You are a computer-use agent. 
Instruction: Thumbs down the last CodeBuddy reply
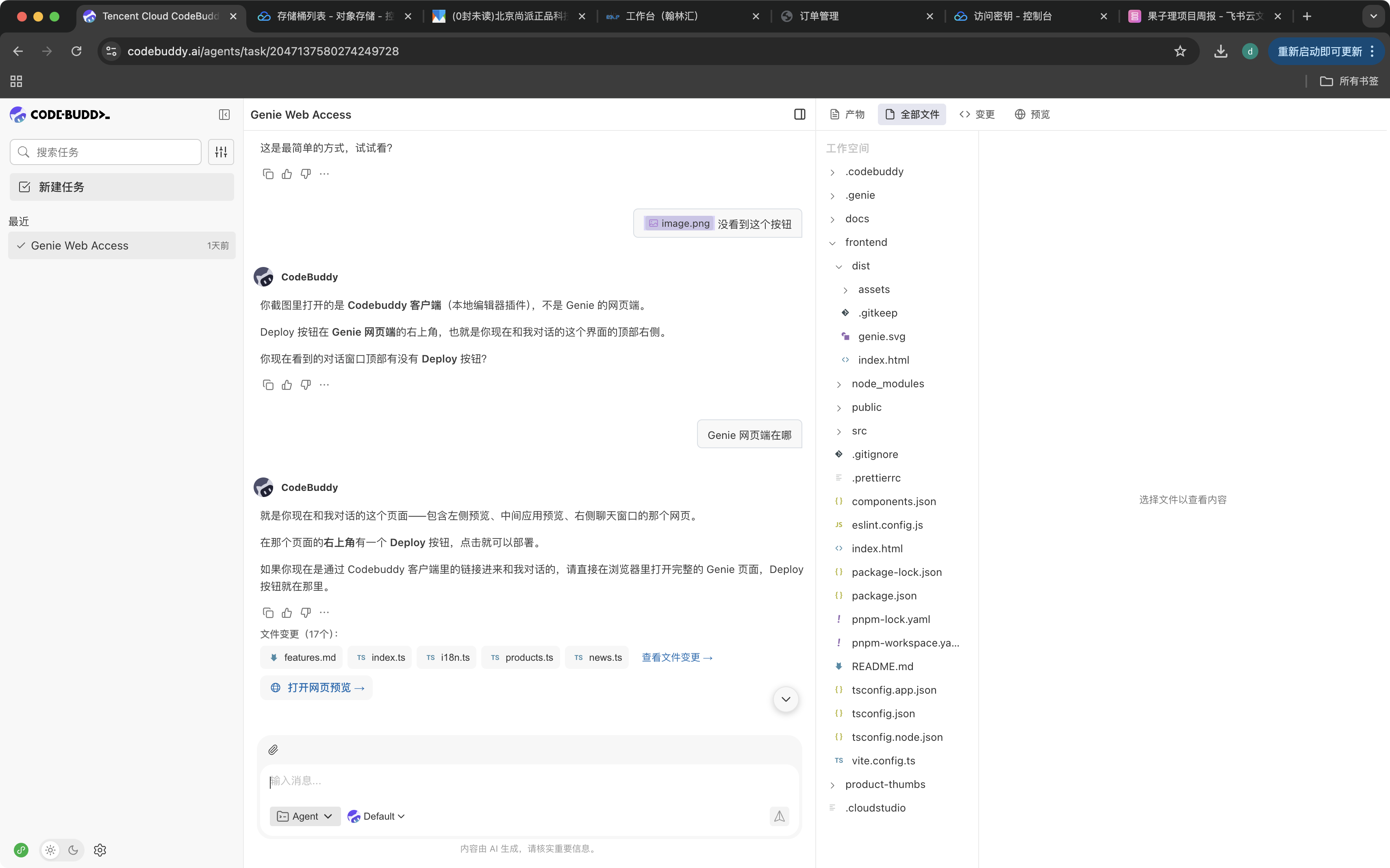point(306,612)
